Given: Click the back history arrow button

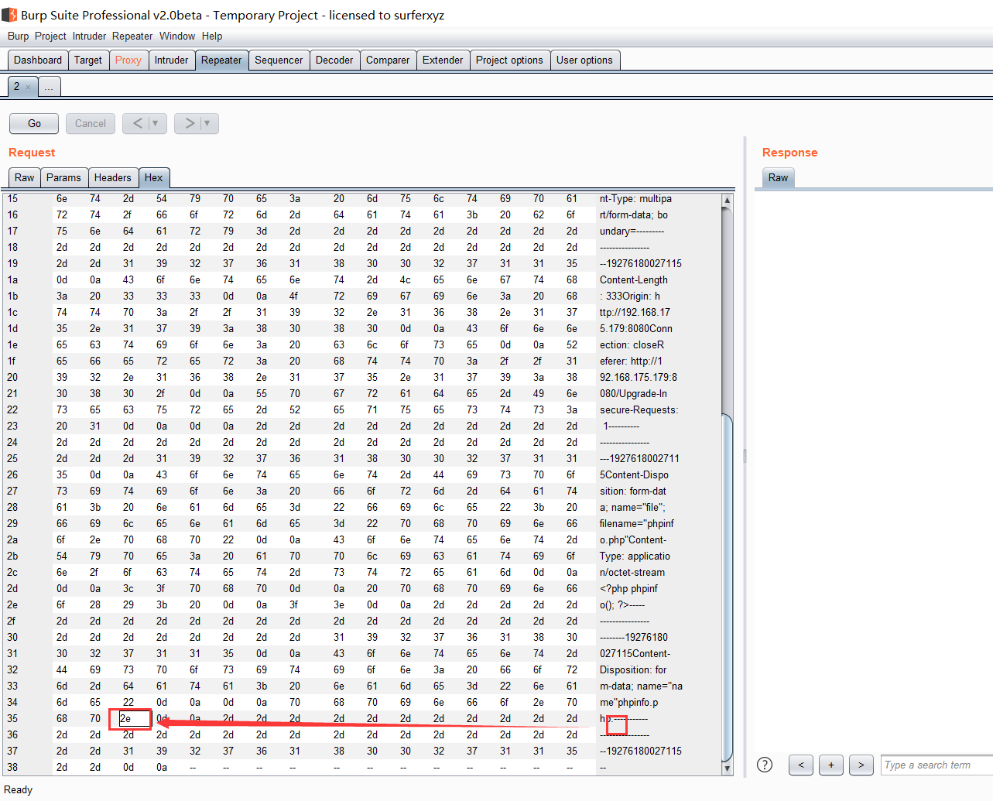Looking at the screenshot, I should [x=137, y=123].
